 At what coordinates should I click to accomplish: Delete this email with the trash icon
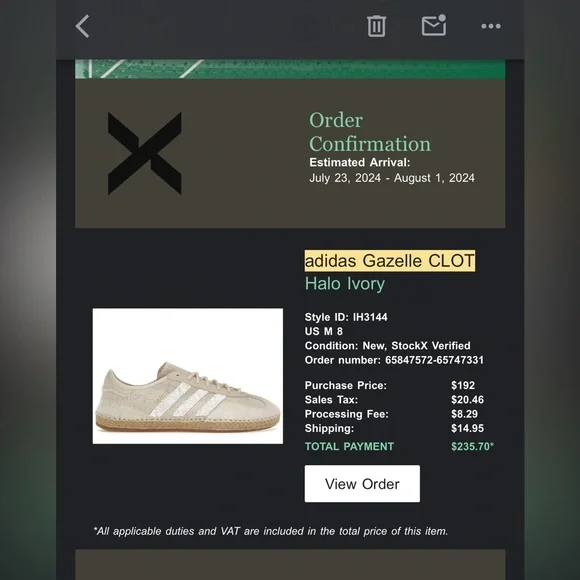click(x=376, y=26)
